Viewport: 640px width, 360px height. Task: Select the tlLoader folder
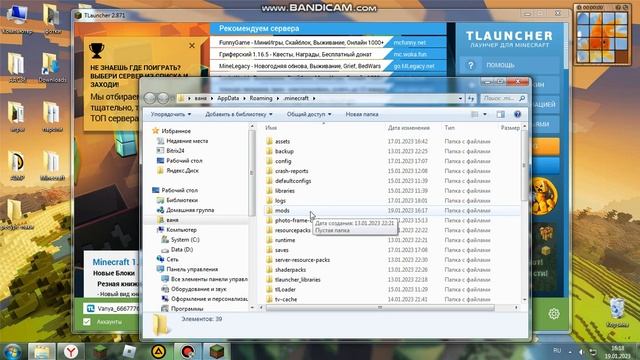pos(285,289)
